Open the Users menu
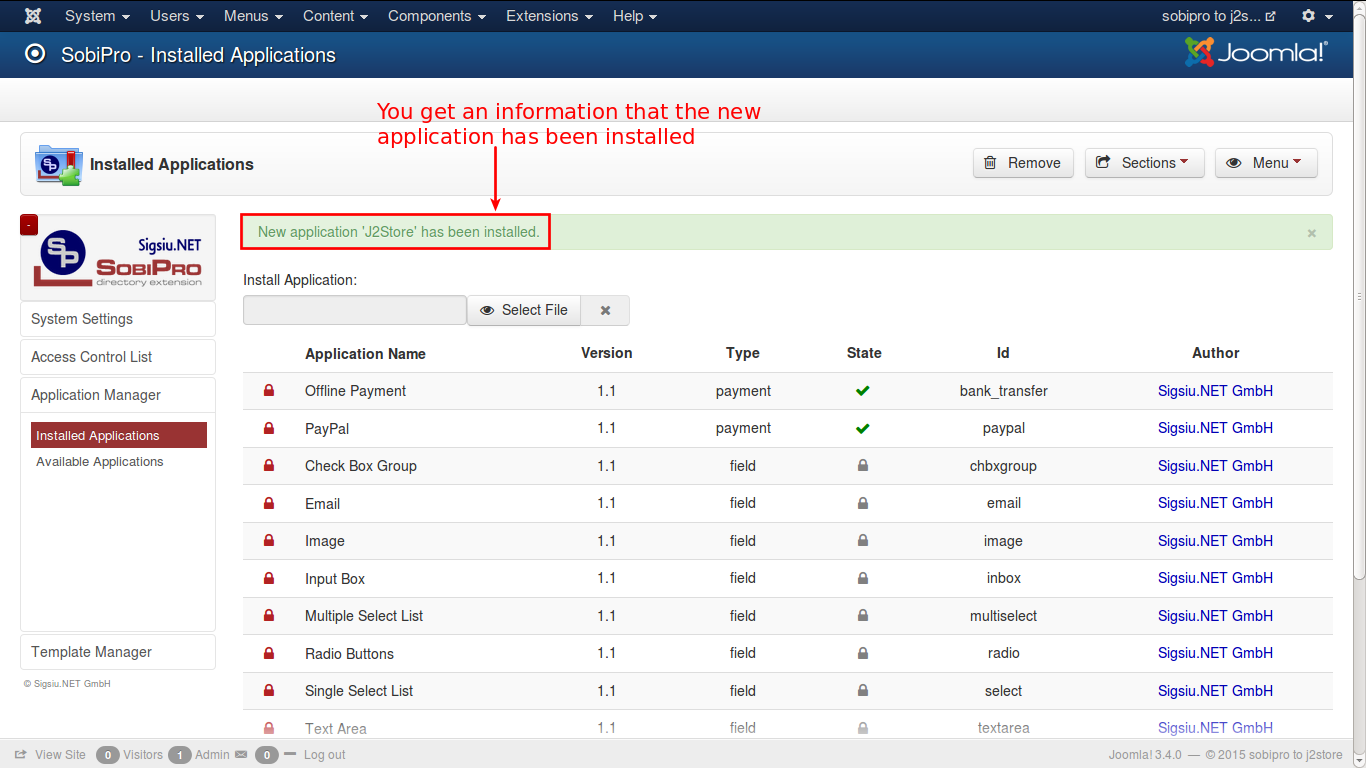1366x768 pixels. click(x=177, y=16)
